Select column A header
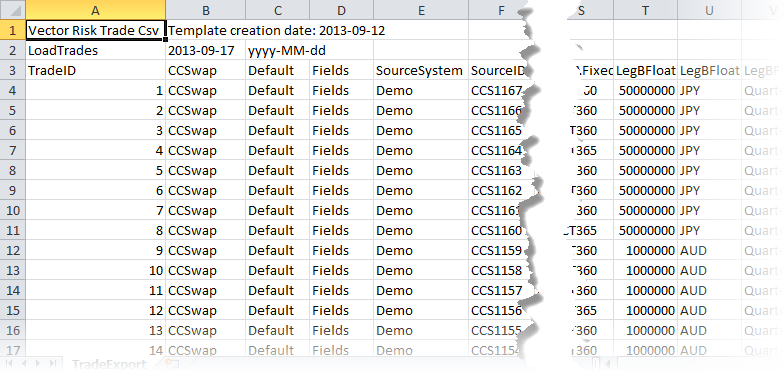The height and width of the screenshot is (372, 784). [x=96, y=10]
